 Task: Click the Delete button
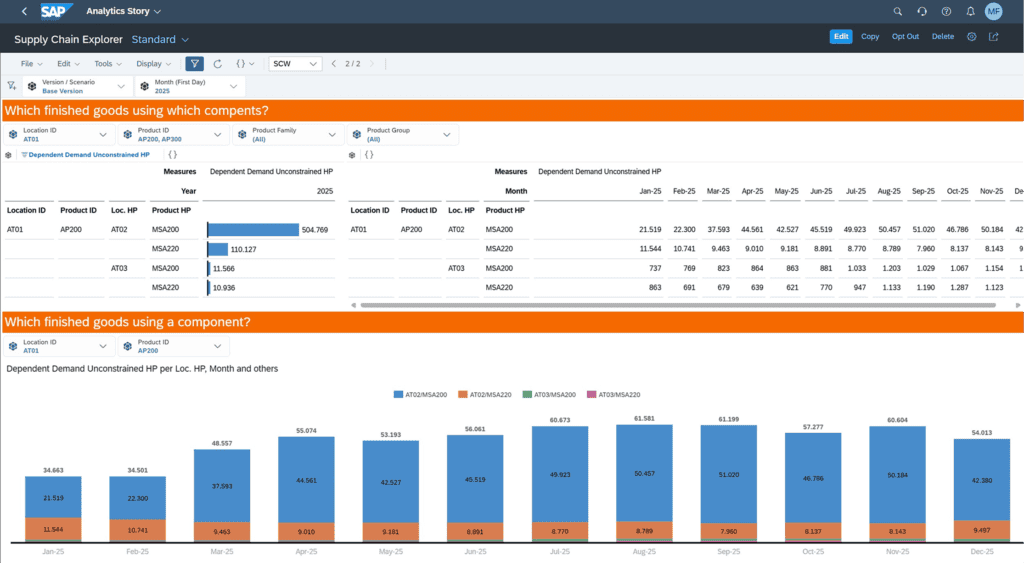(x=942, y=37)
